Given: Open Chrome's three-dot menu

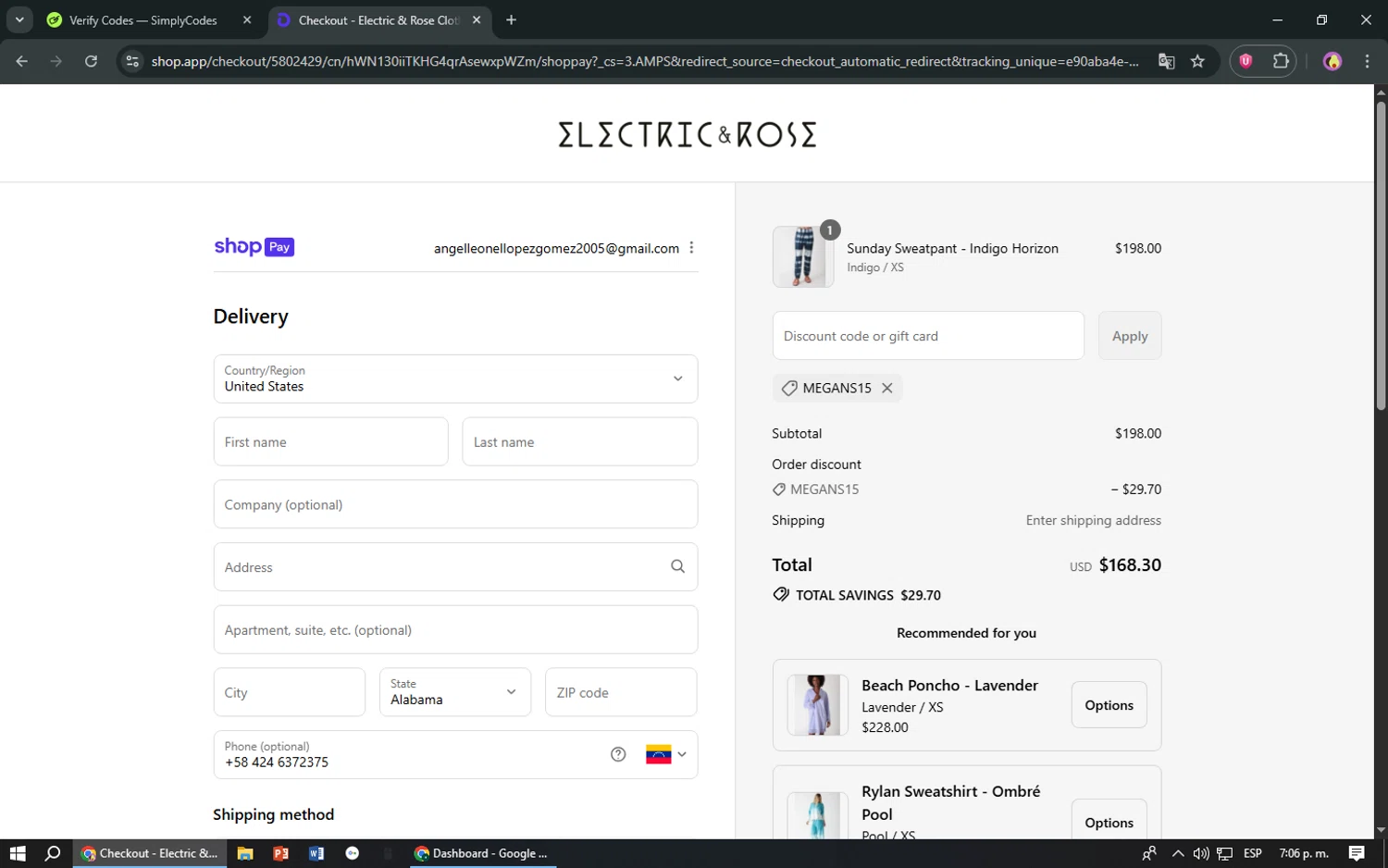Looking at the screenshot, I should pos(1367,61).
